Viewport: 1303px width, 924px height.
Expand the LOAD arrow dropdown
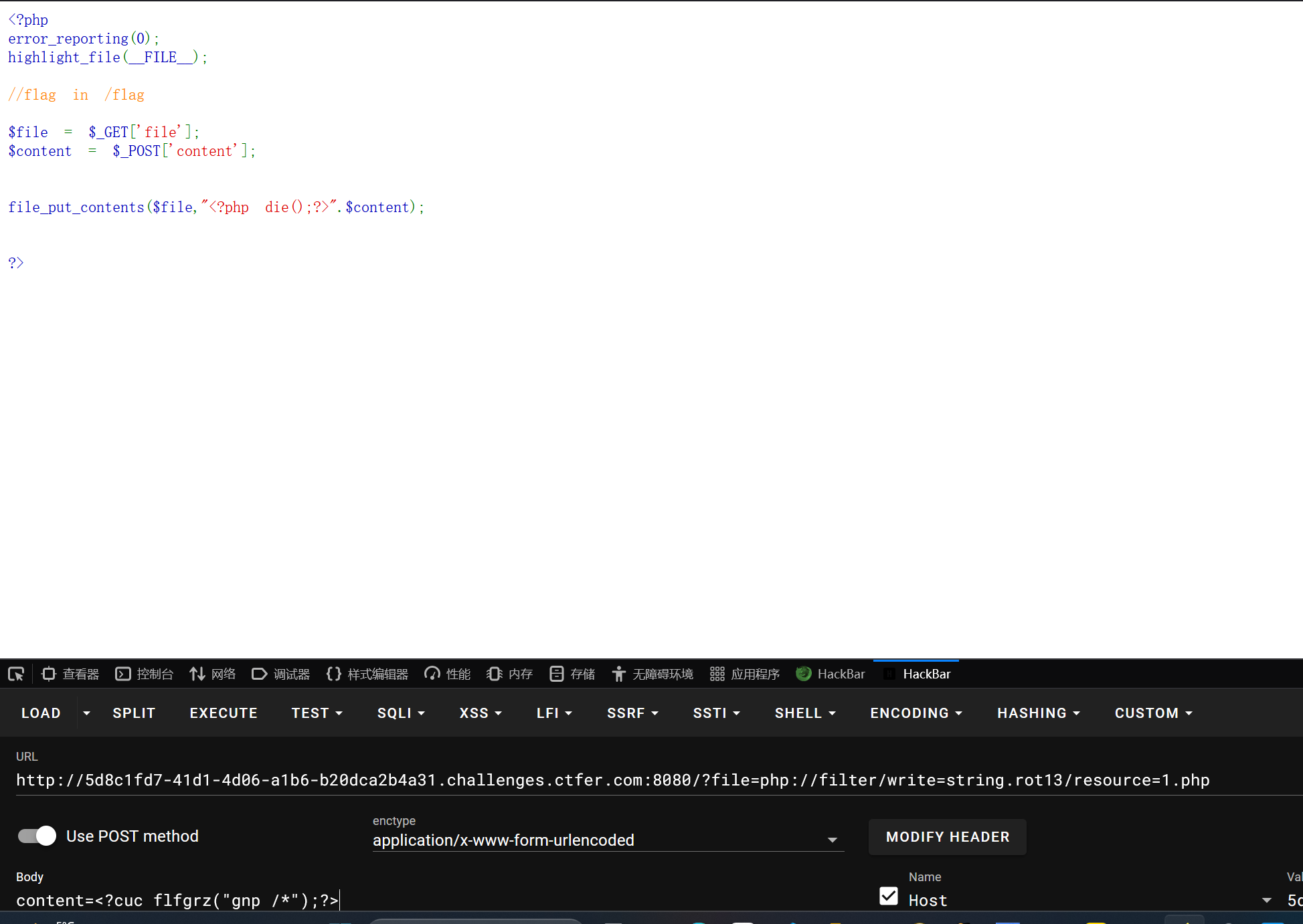coord(86,713)
